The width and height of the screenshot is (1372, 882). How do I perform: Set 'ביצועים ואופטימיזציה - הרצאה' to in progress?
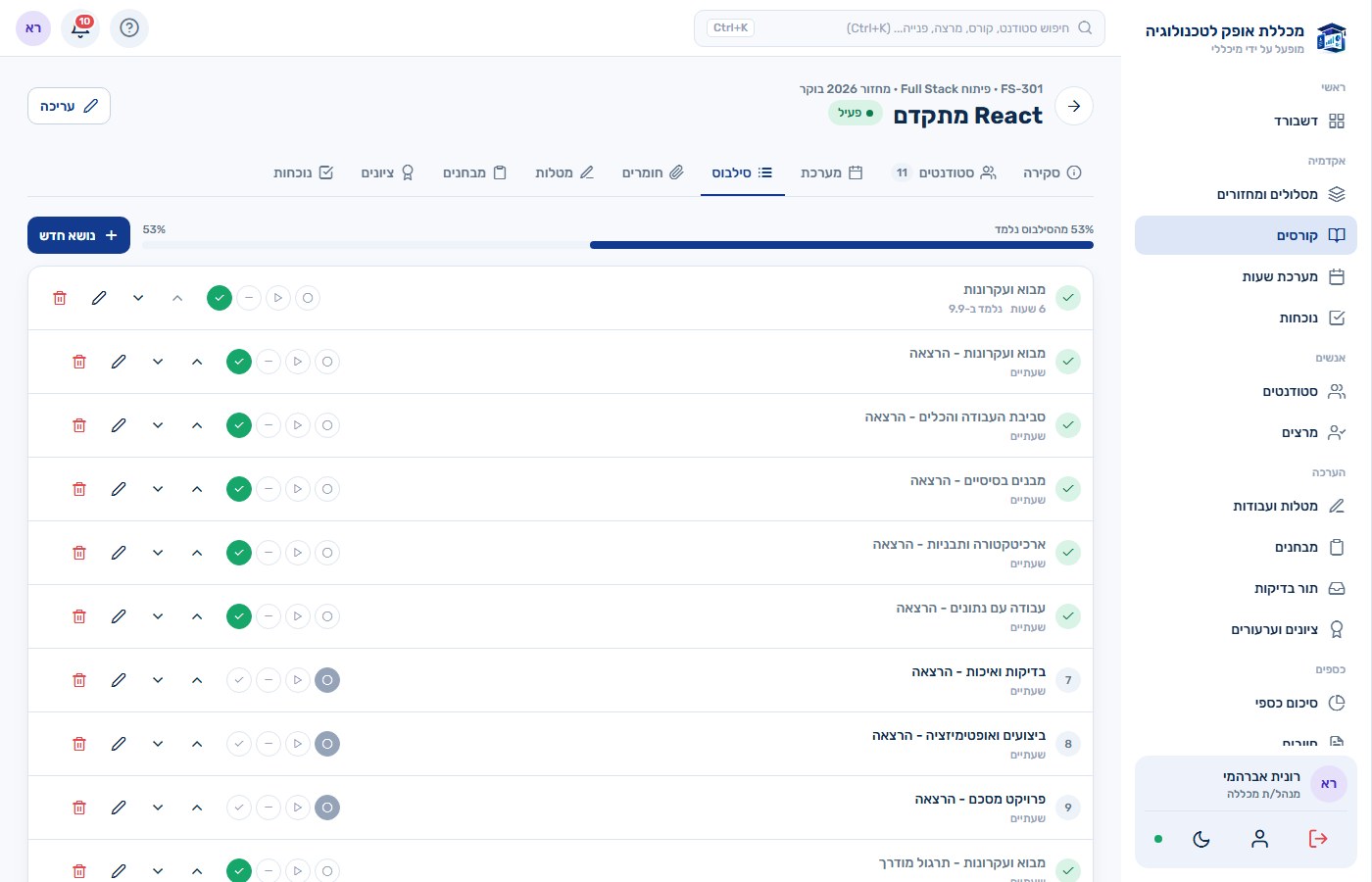point(298,744)
